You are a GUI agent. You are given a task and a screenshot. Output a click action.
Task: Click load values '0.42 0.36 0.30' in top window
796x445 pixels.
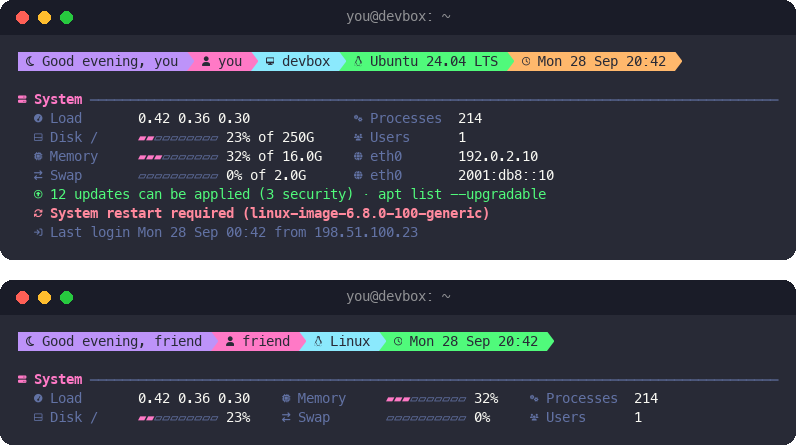(x=194, y=118)
